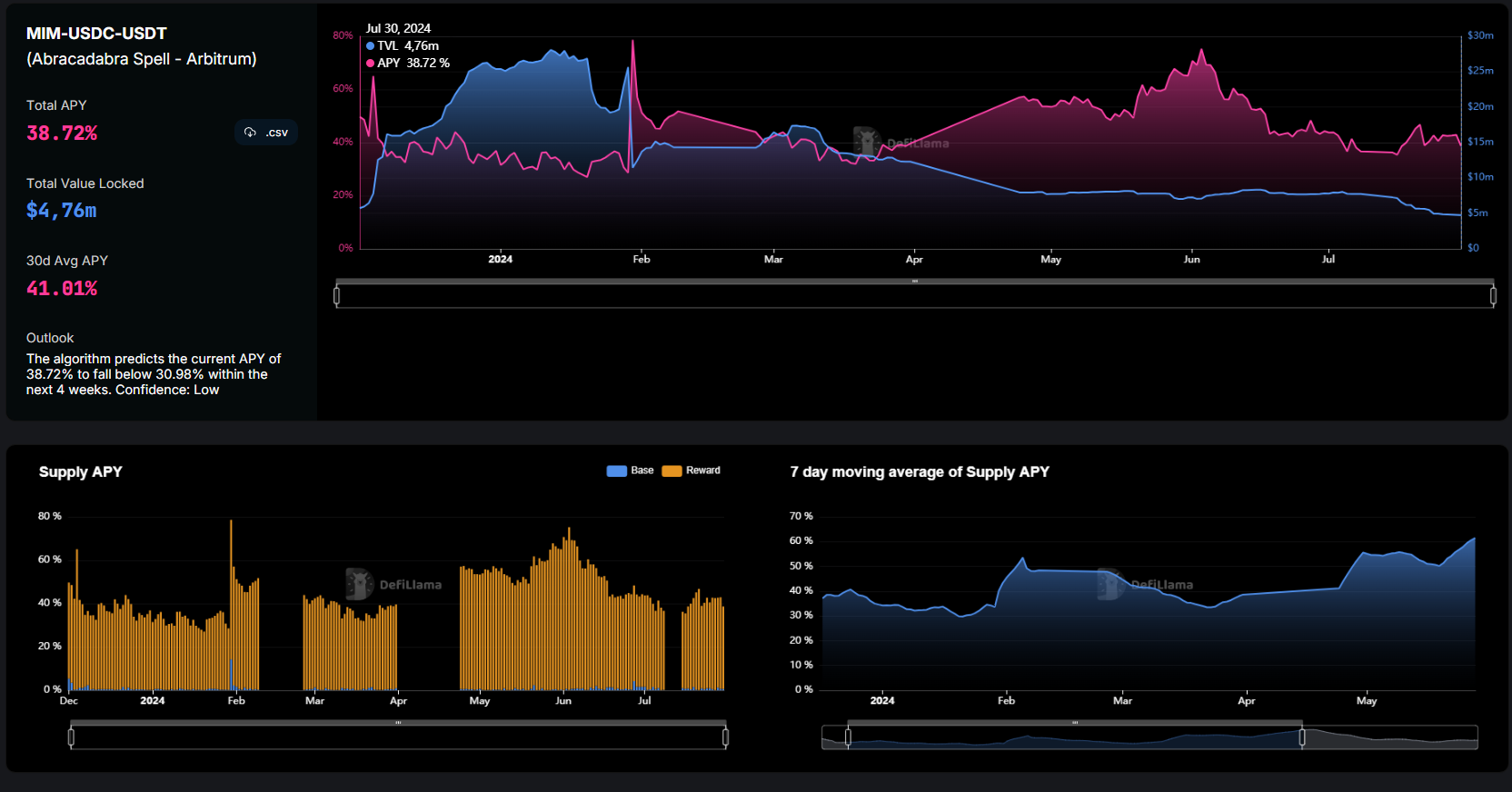Click the cloud download icon beside .csv

coord(250,133)
